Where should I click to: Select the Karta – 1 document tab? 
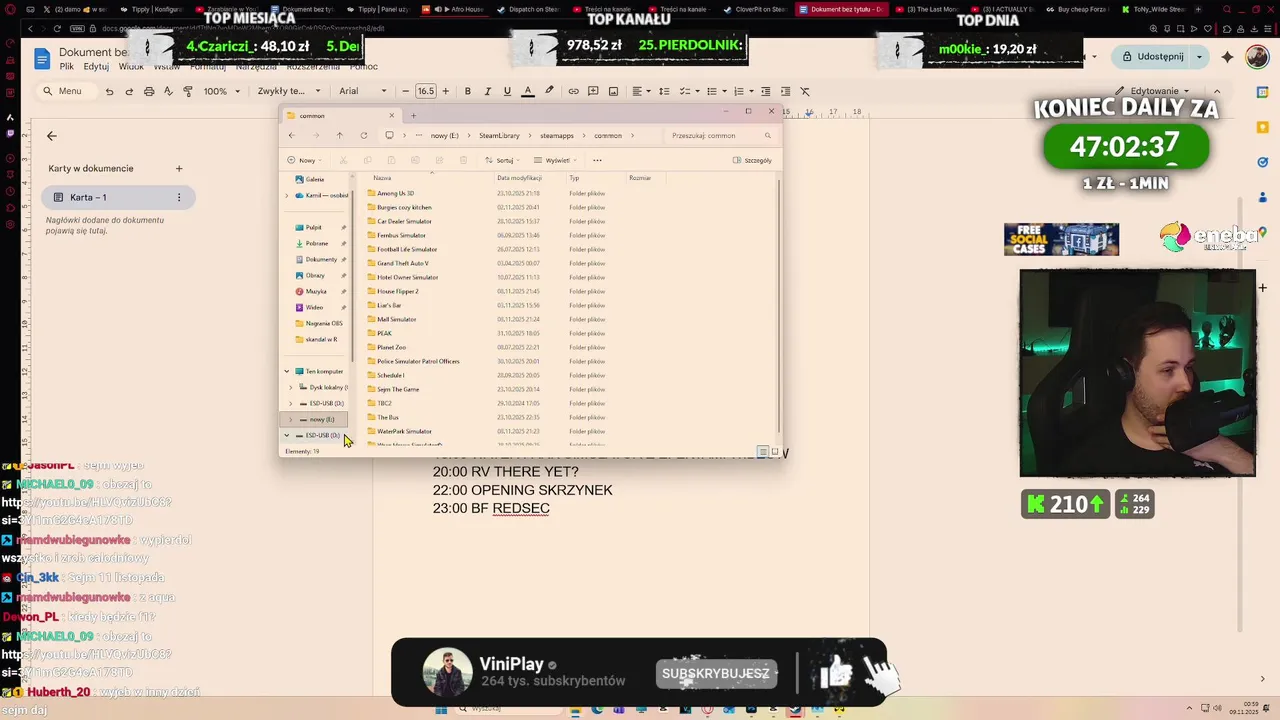(117, 197)
